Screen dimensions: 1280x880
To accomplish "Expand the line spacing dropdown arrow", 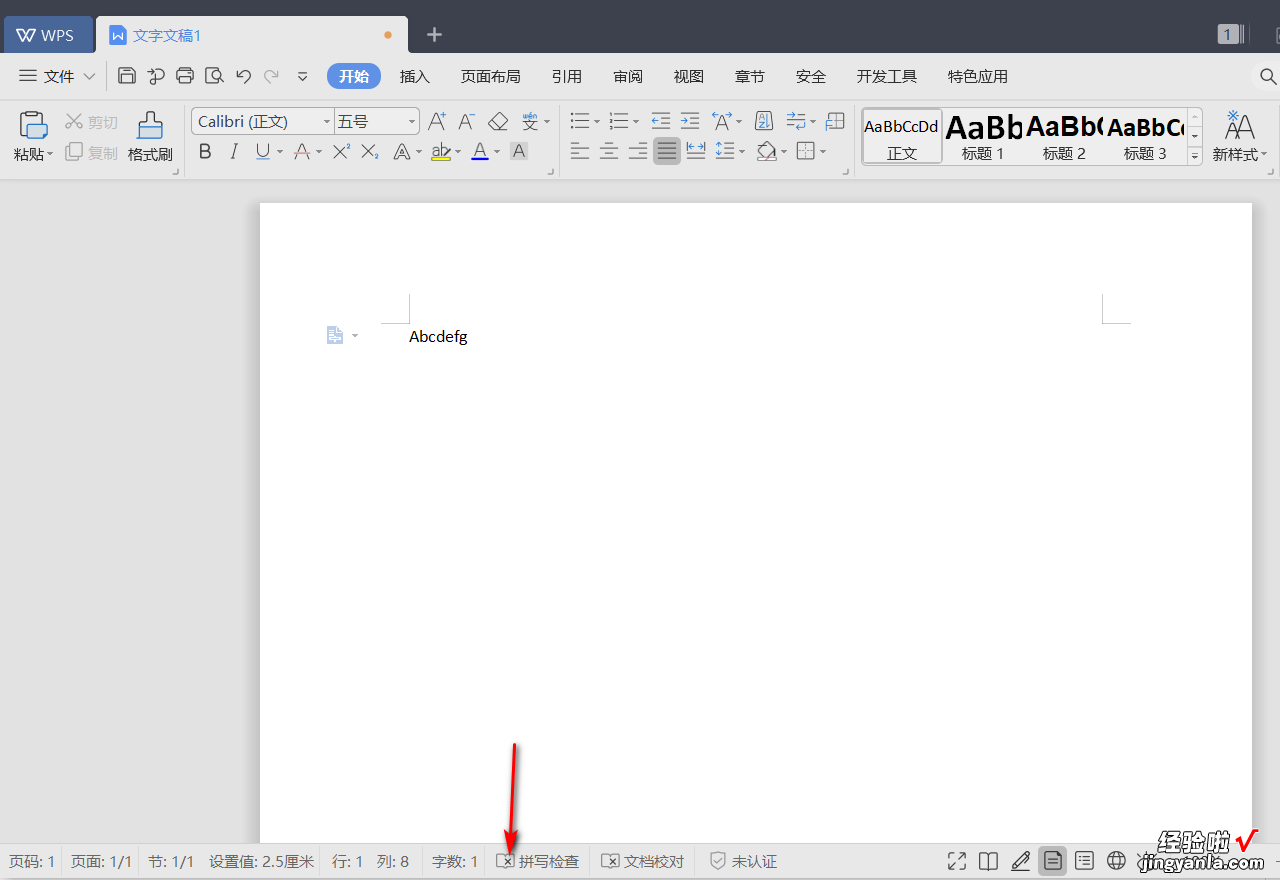I will [x=742, y=152].
